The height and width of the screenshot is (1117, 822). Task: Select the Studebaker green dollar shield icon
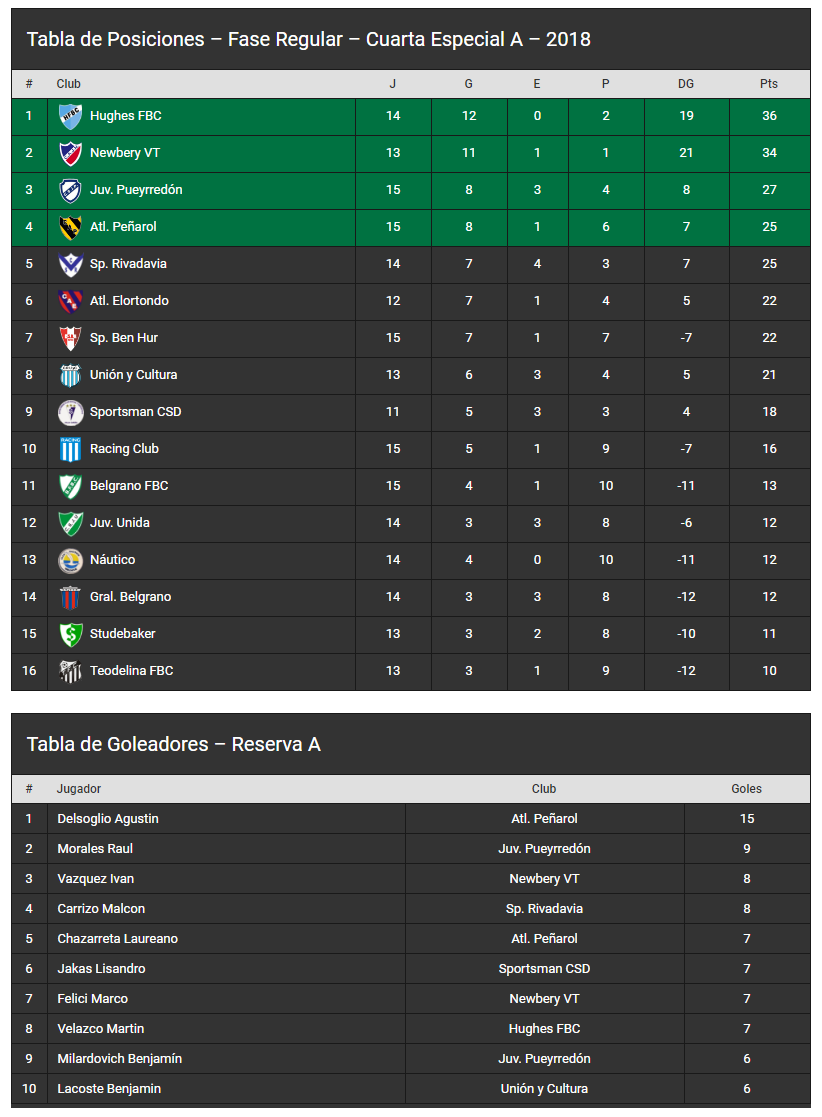tap(70, 635)
